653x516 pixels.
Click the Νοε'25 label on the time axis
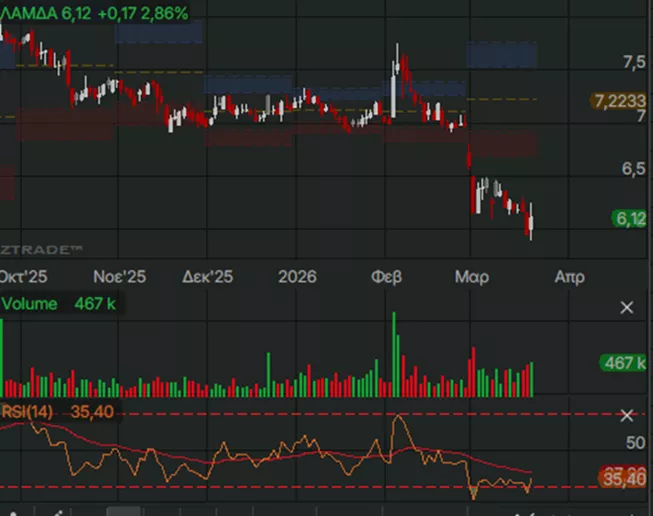(120, 277)
